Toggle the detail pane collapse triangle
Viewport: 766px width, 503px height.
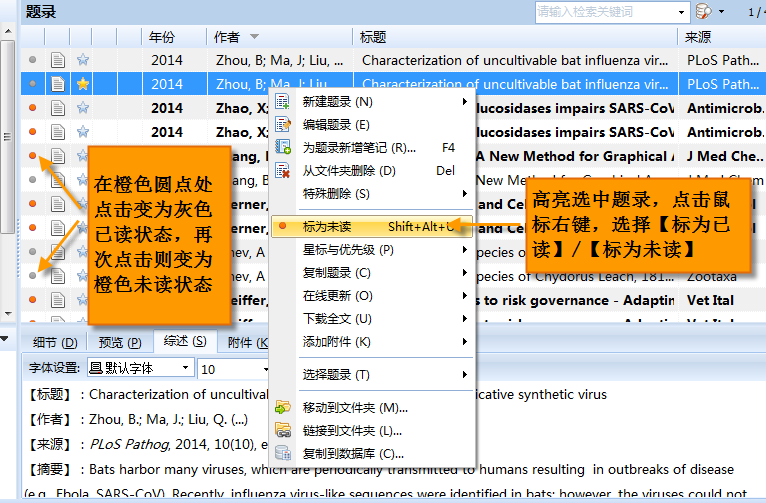coord(4,338)
